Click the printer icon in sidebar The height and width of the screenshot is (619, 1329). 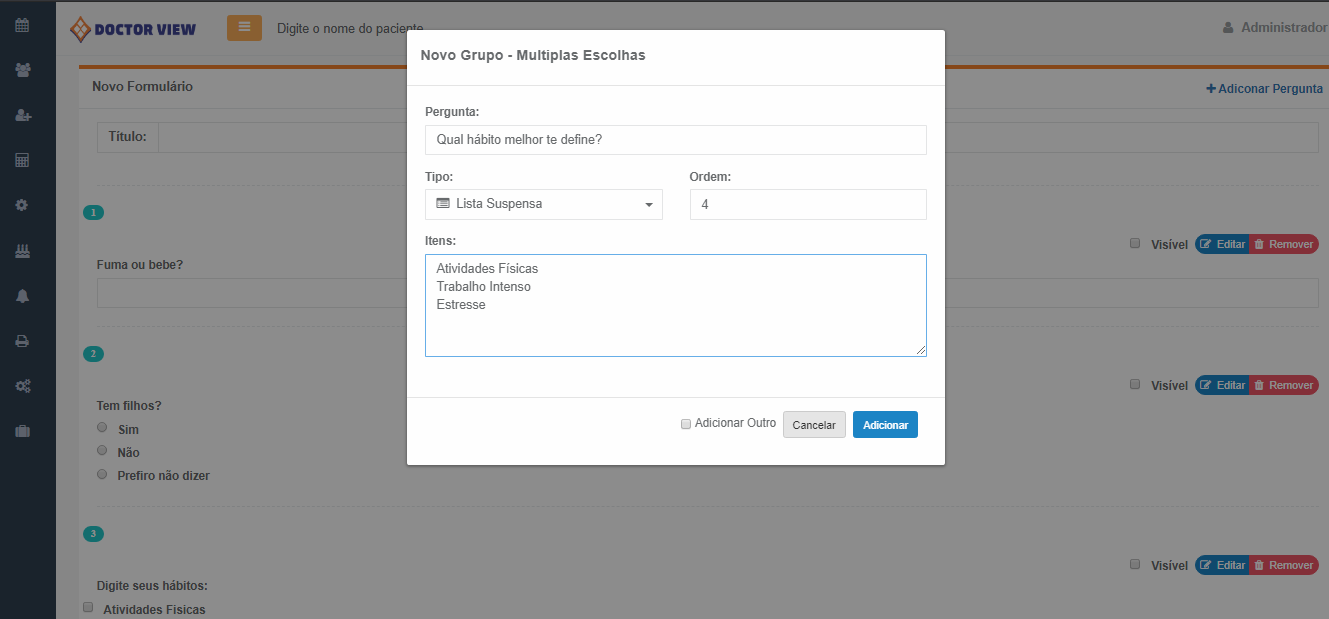[22, 341]
